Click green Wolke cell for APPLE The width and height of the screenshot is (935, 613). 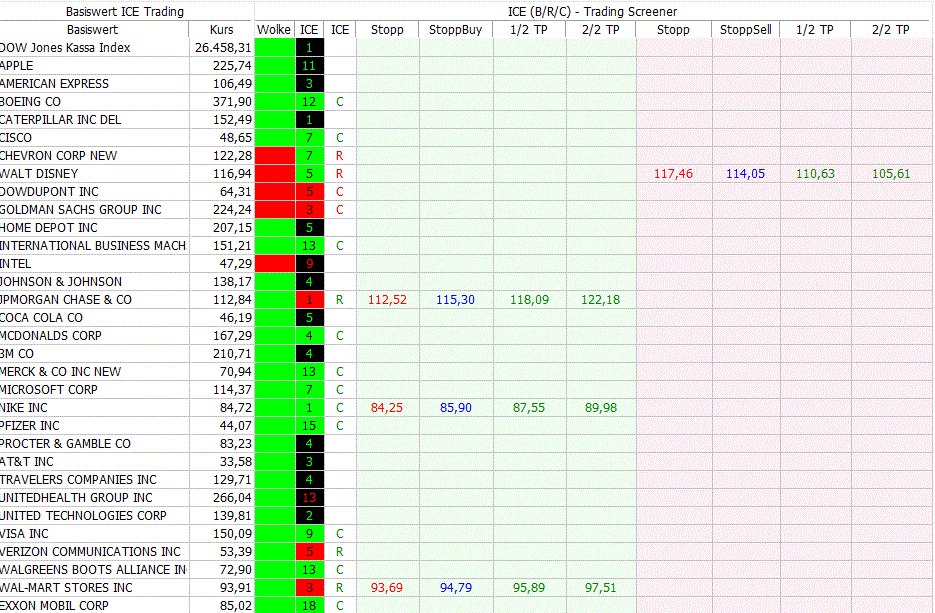tap(275, 66)
